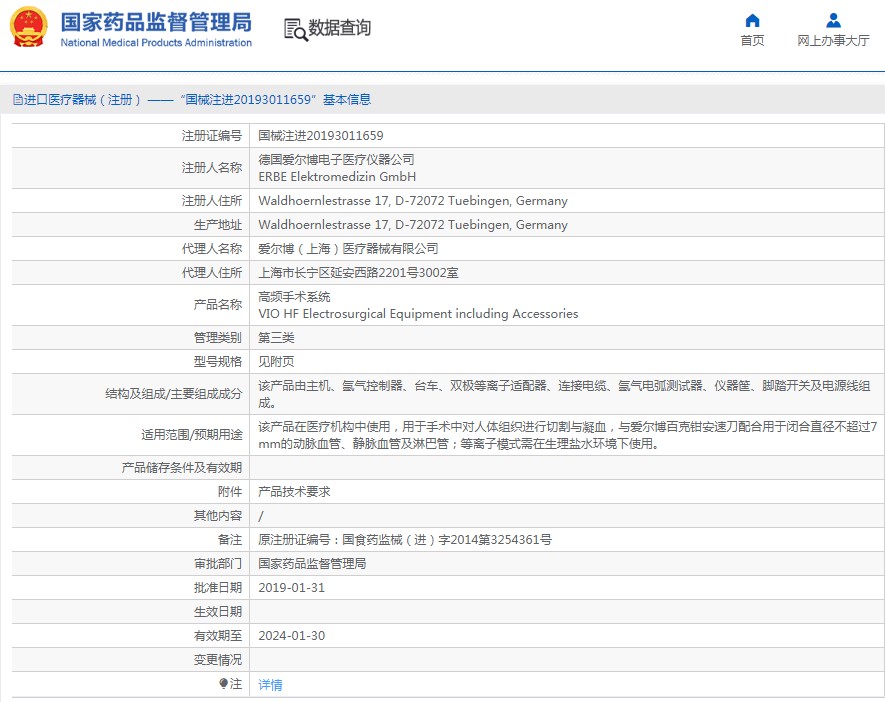Click the intended use description text
This screenshot has height=702, width=885.
[568, 435]
